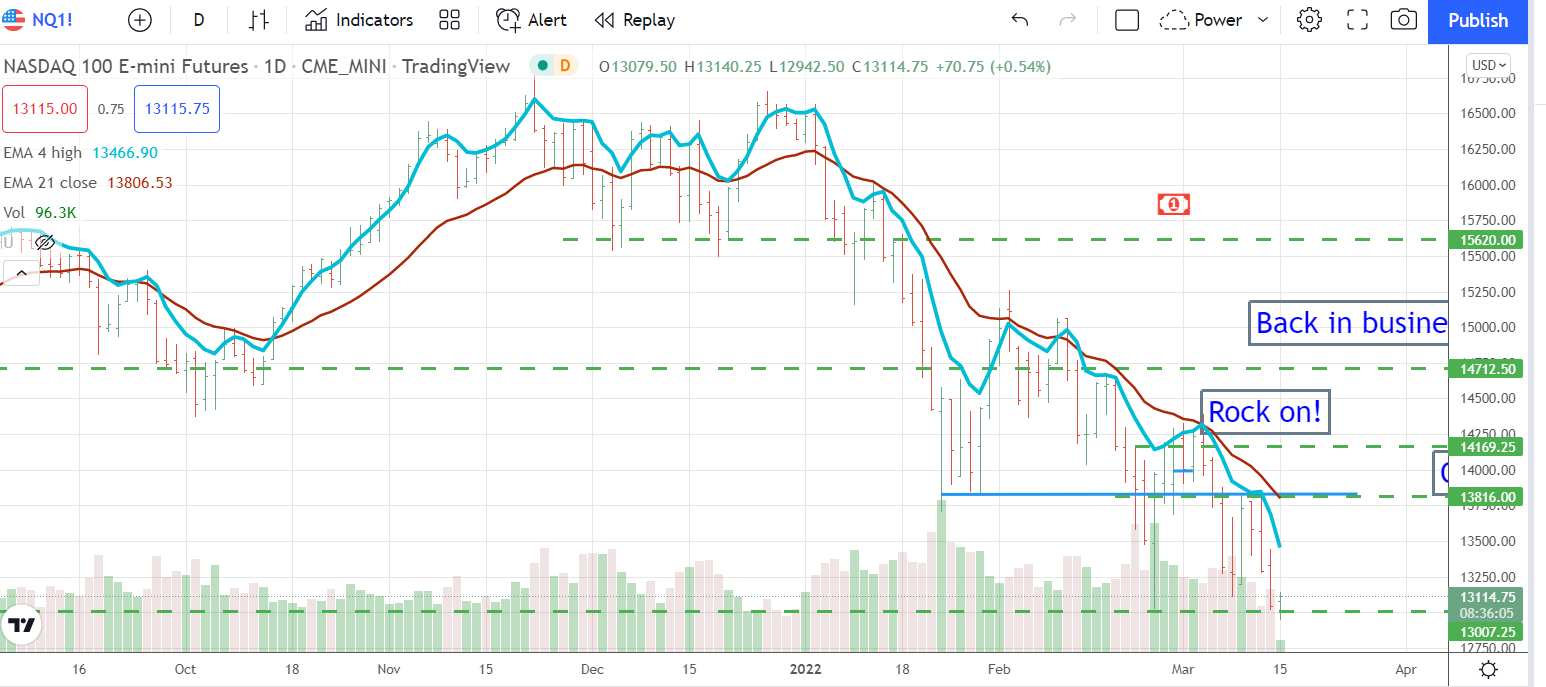Toggle hidden indicator eye icon

[44, 242]
